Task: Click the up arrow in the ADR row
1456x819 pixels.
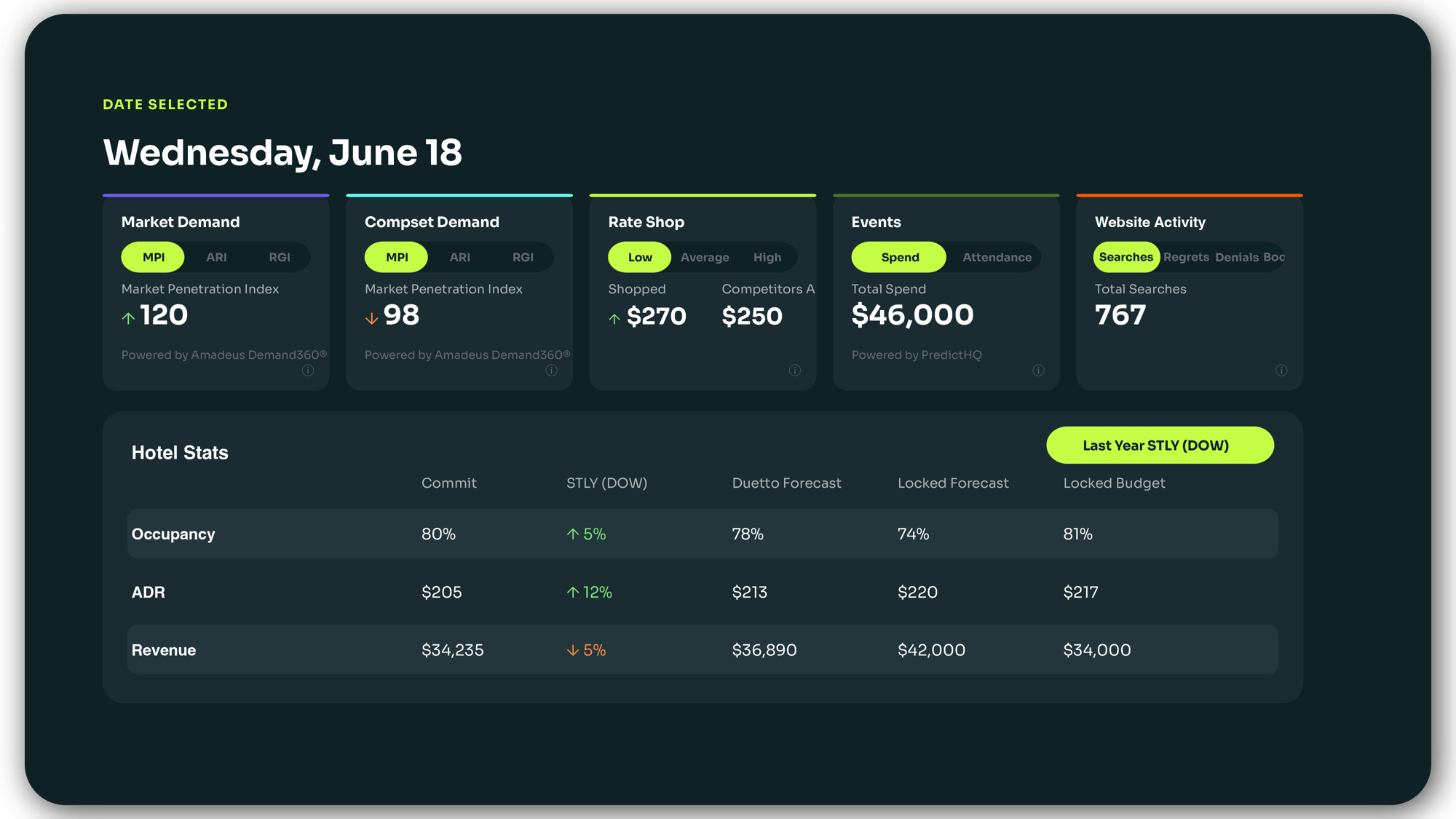Action: click(573, 593)
